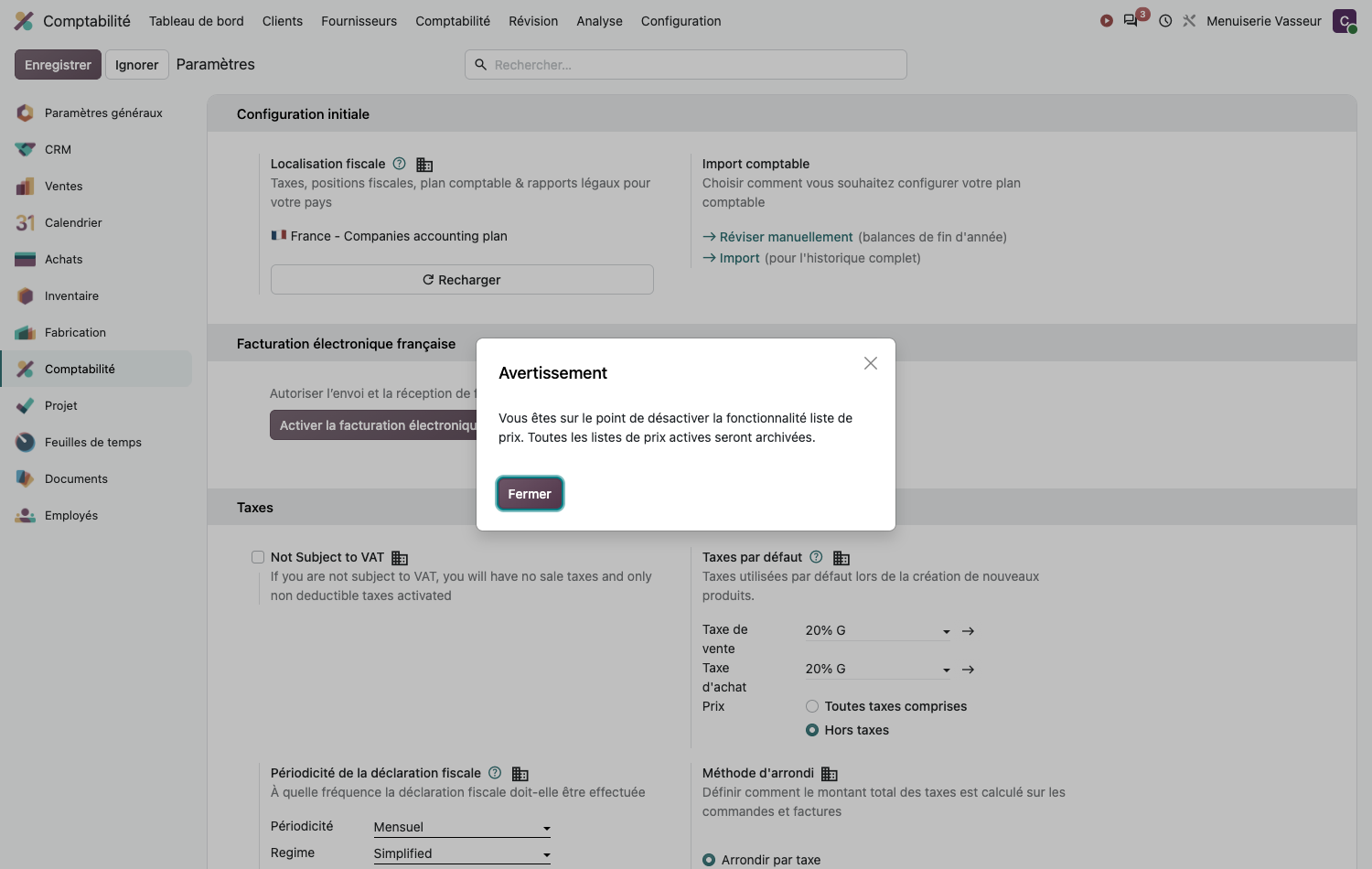Open the Taxe de vente record arrow
Viewport: 1372px width, 869px height.
point(969,631)
